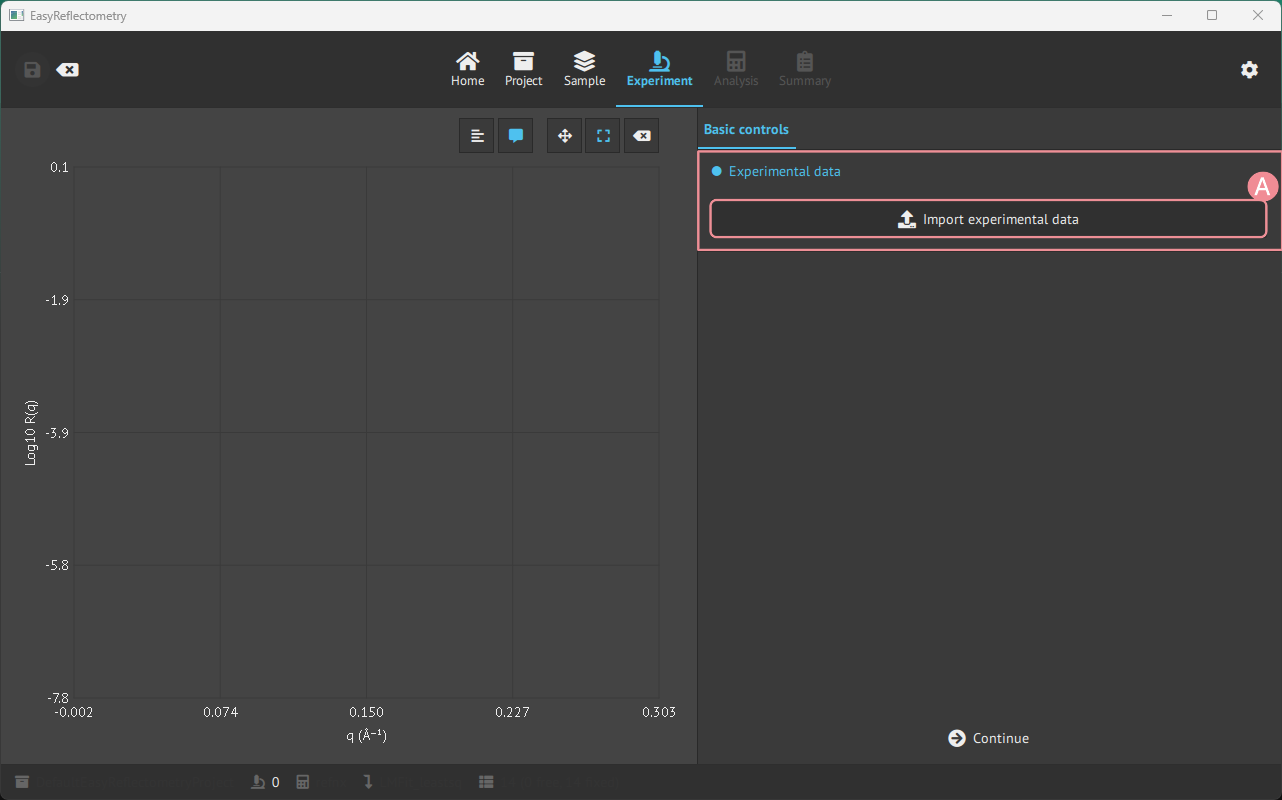1282x800 pixels.
Task: Go to the Home tab
Action: 467,70
